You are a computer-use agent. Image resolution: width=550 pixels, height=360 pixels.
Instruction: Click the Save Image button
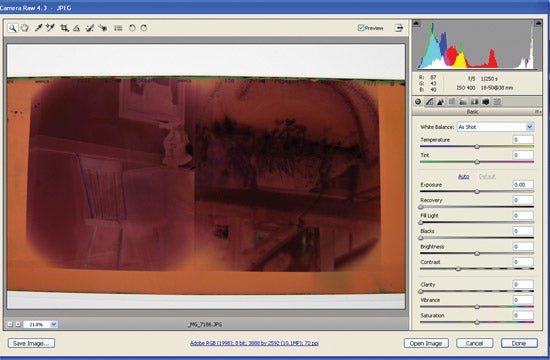pos(31,343)
